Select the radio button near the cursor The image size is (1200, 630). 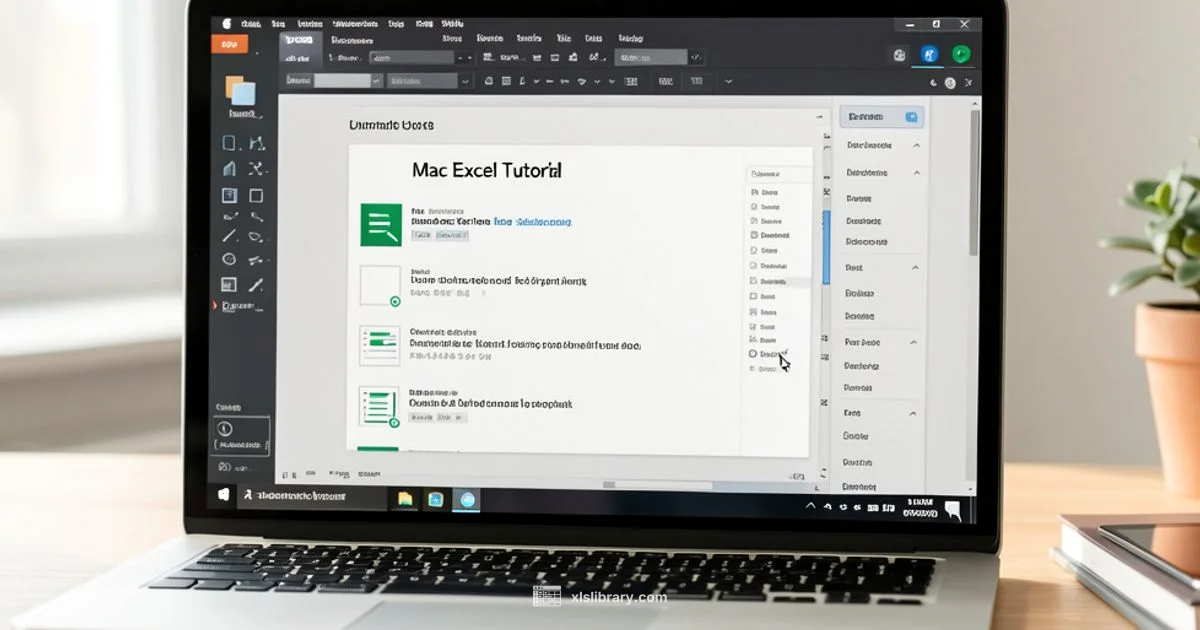pos(752,353)
